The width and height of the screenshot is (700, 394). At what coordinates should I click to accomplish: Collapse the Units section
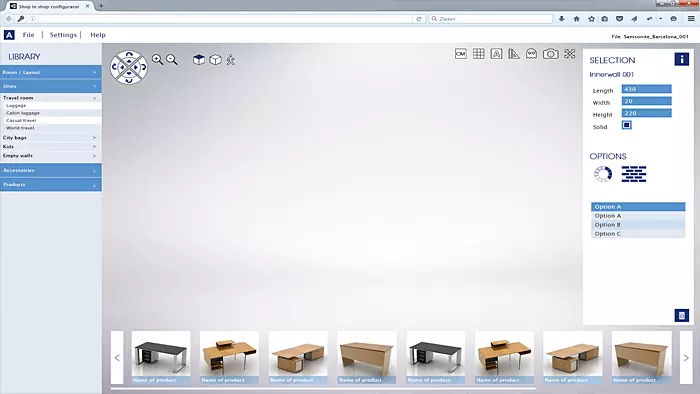click(x=51, y=86)
